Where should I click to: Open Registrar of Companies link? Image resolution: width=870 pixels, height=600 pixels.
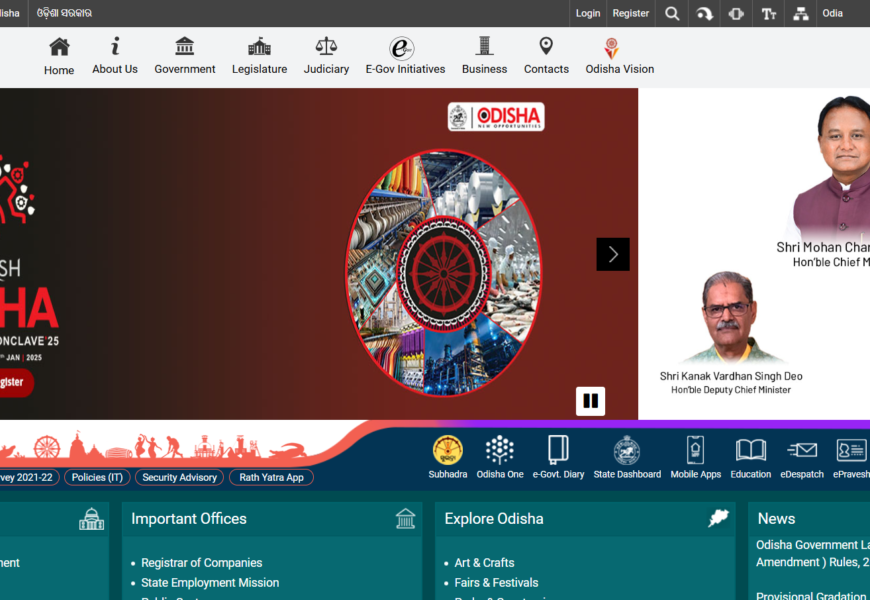click(201, 563)
